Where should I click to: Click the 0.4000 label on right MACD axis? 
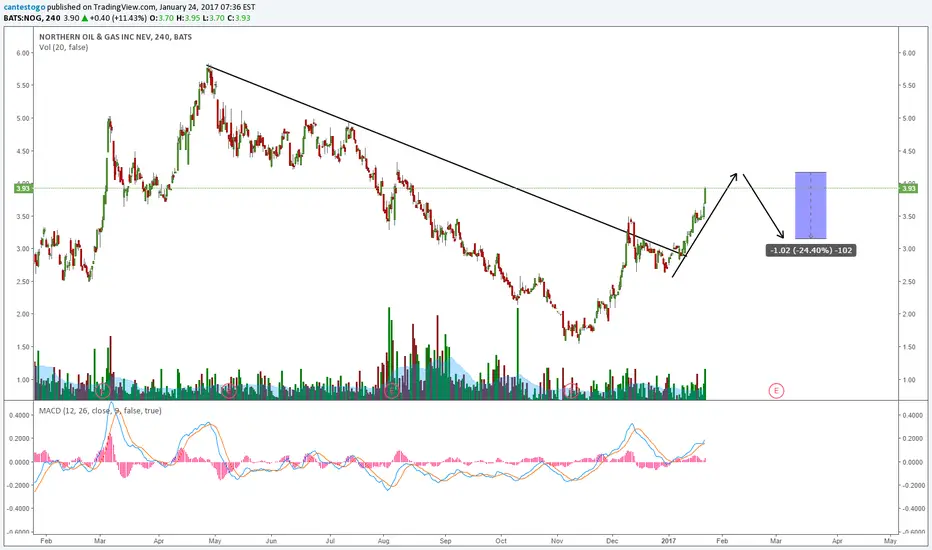(x=912, y=415)
